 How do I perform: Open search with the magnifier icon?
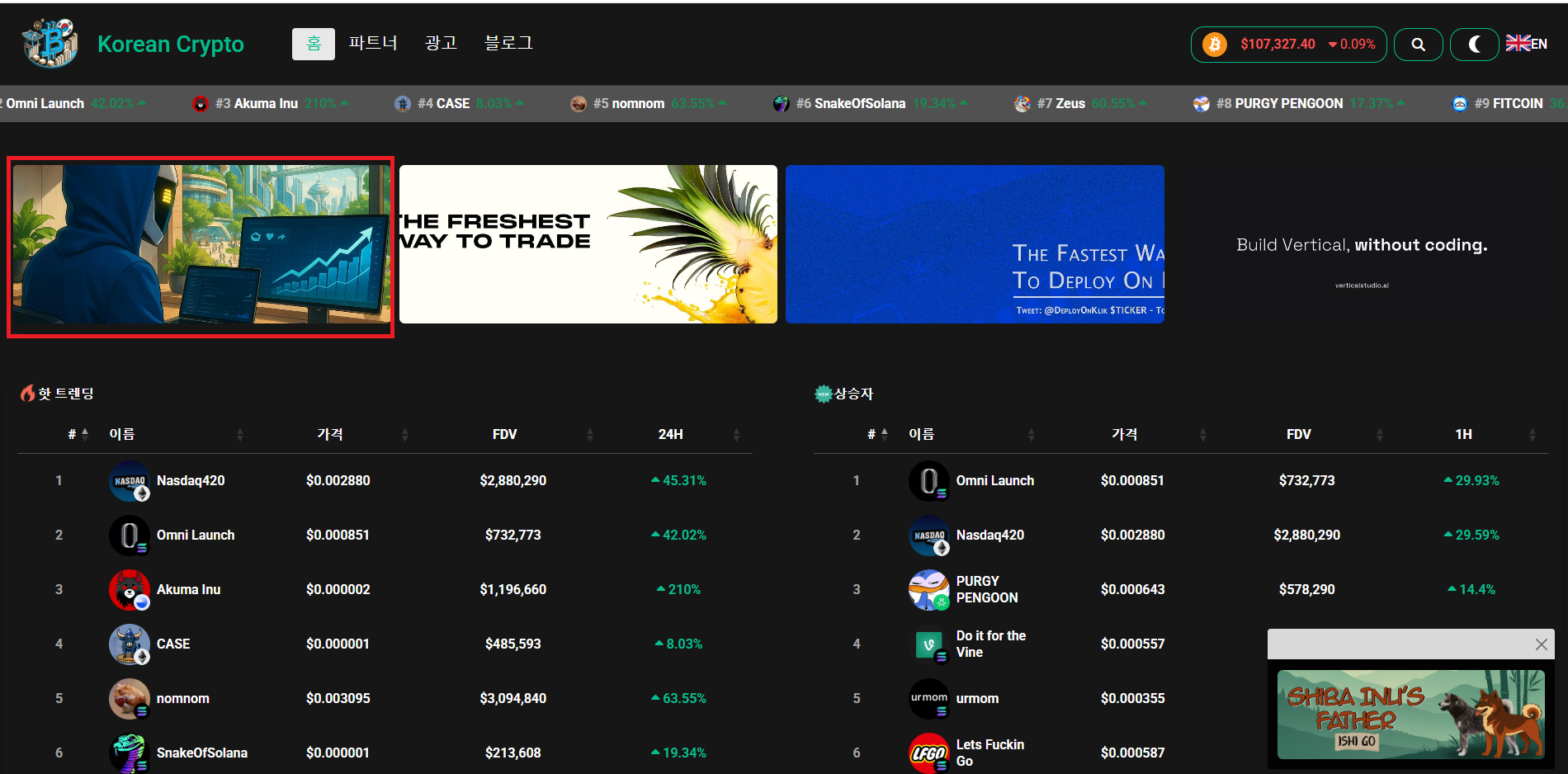coord(1418,45)
